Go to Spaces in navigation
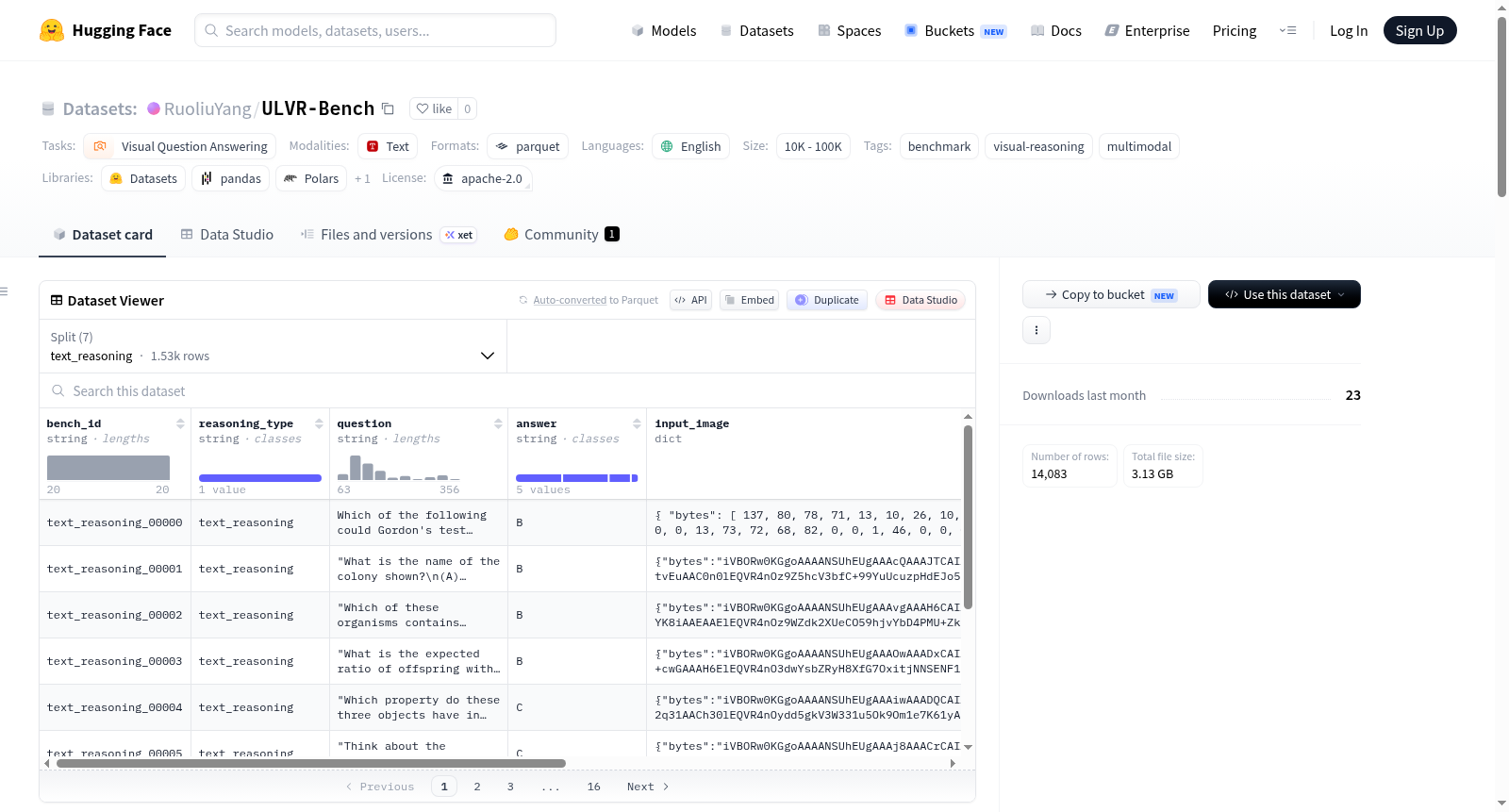Viewport: 1509px width, 812px height. click(849, 30)
